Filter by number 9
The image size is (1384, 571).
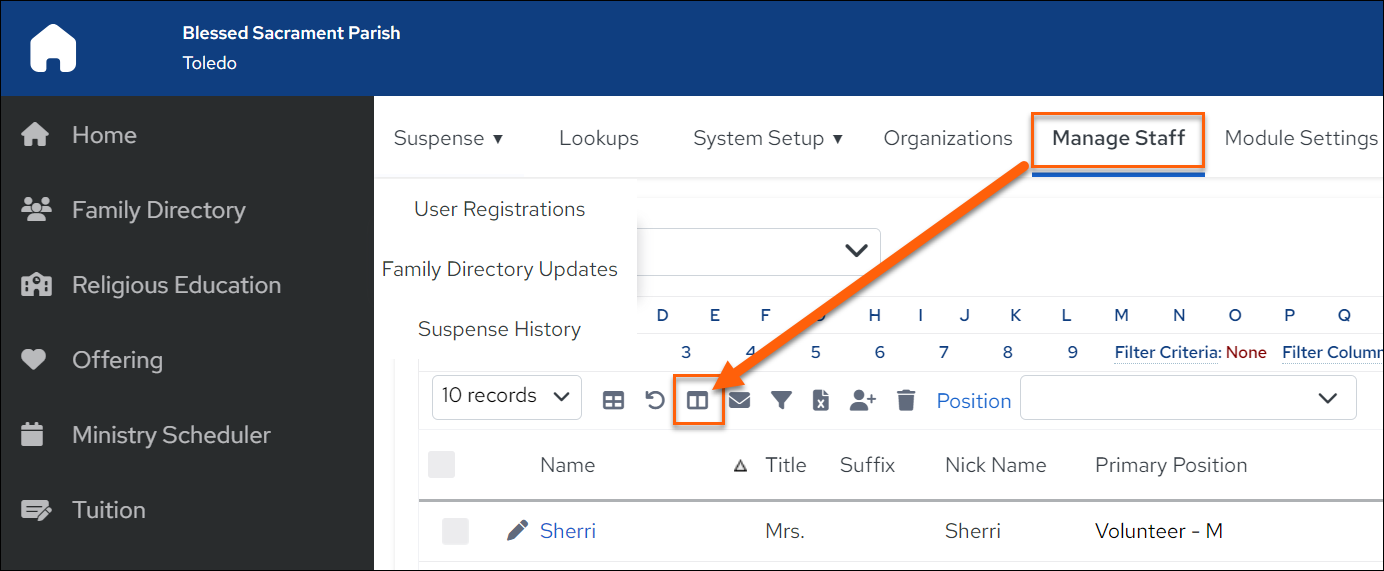[1073, 352]
